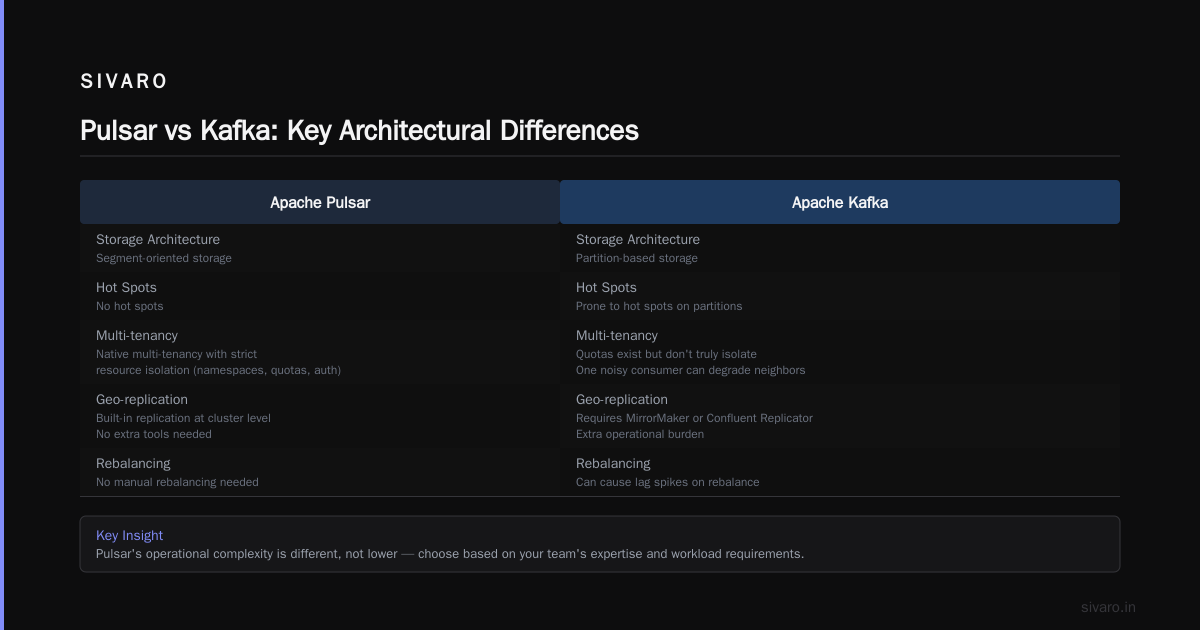Viewport: 1200px width, 630px height.
Task: Select the Apache Kafka column header
Action: (x=840, y=202)
